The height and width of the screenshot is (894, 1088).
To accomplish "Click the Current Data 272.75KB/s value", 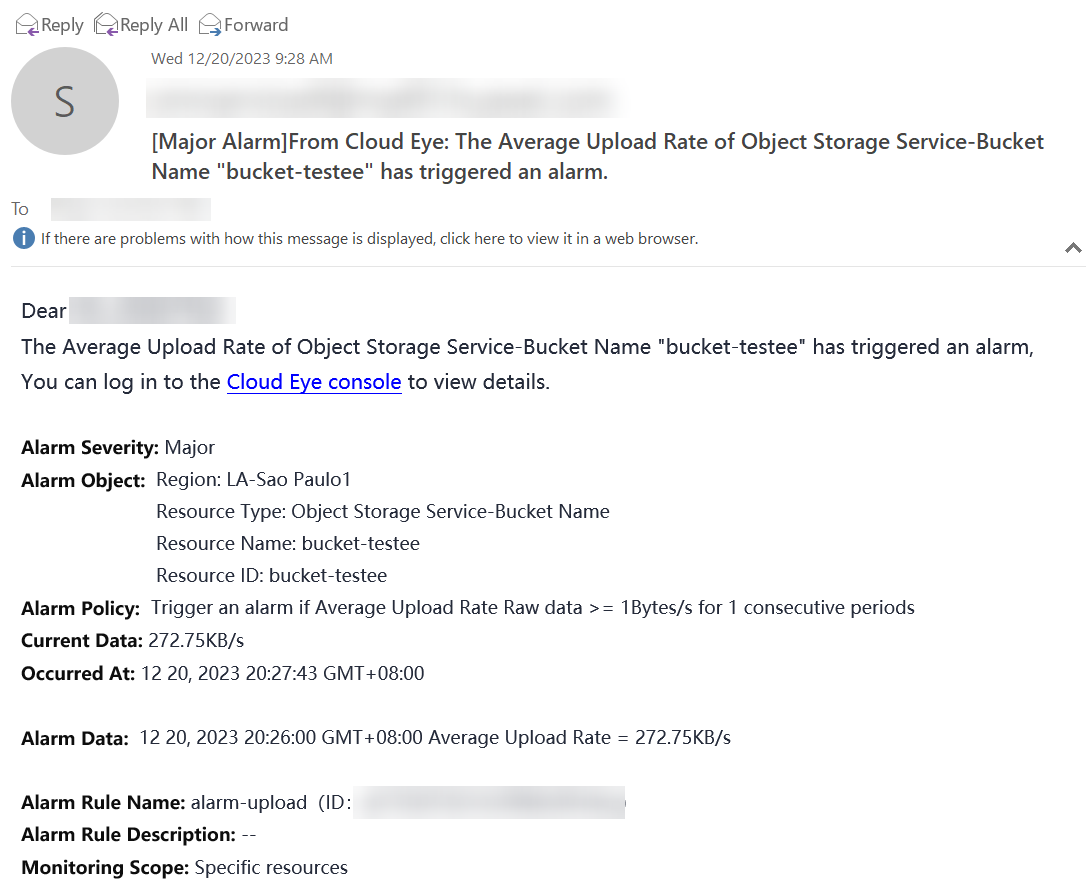I will click(x=196, y=640).
